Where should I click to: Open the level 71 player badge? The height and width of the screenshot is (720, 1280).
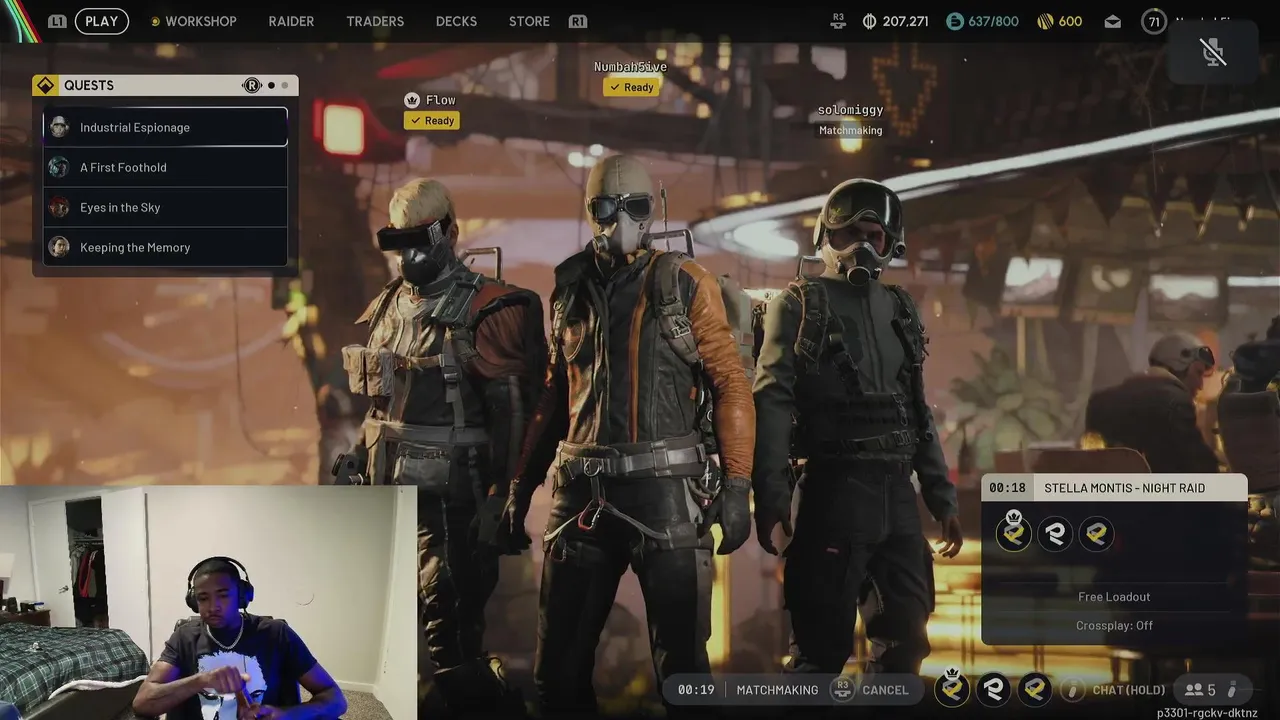coord(1154,21)
